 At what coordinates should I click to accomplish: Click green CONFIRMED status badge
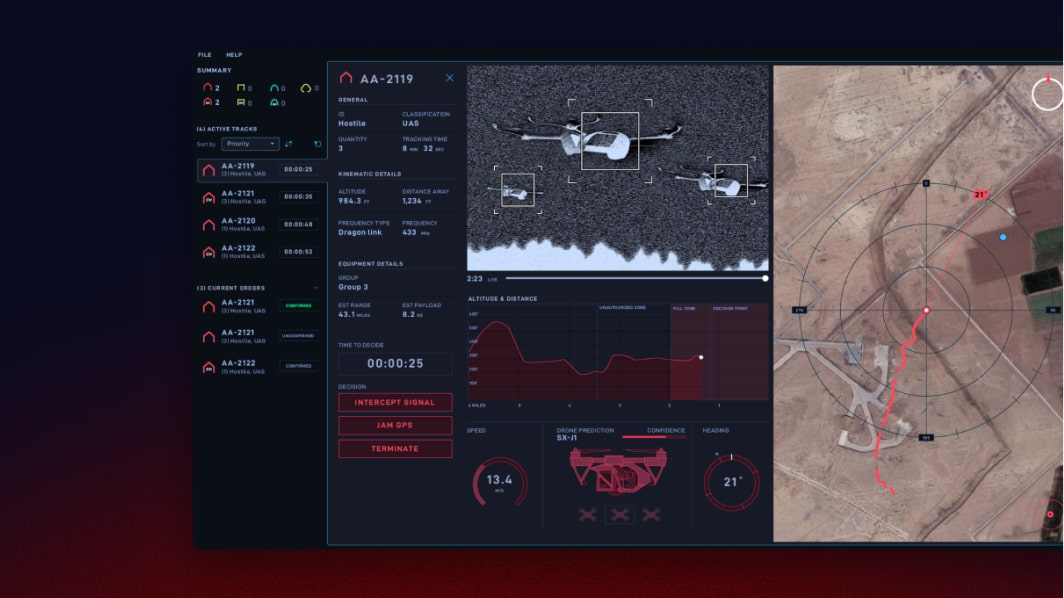click(x=298, y=305)
